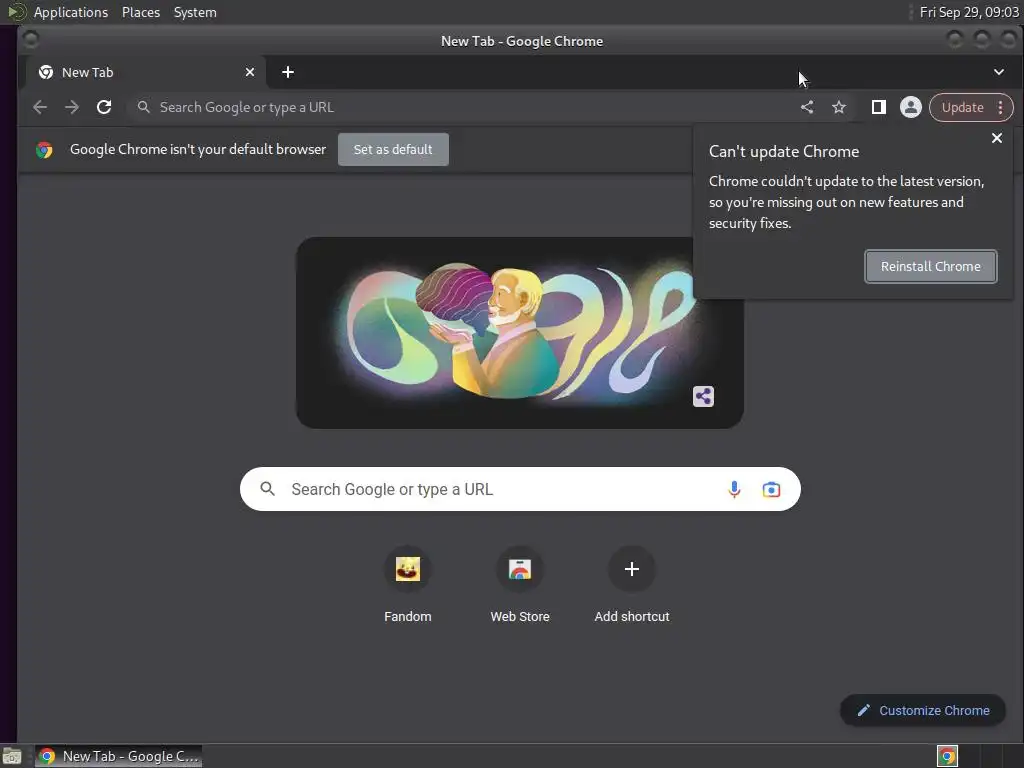Viewport: 1024px width, 768px height.
Task: Open the Web Store shortcut
Action: coord(520,584)
